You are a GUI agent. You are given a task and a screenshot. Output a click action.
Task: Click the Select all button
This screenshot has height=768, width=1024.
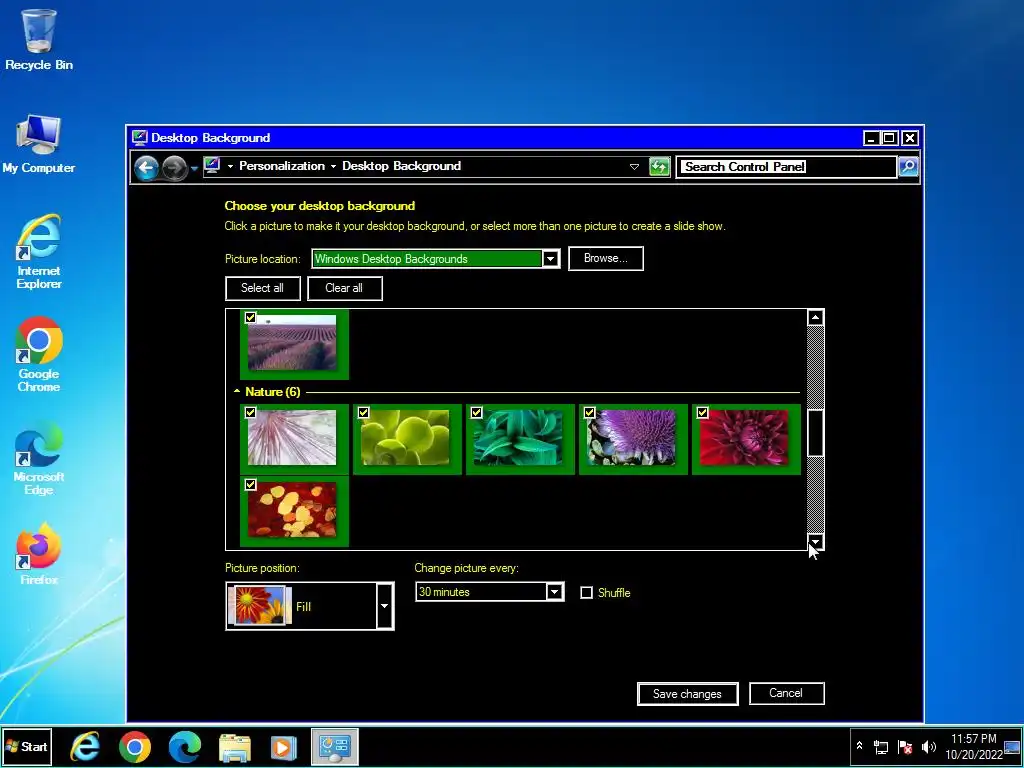pyautogui.click(x=263, y=288)
